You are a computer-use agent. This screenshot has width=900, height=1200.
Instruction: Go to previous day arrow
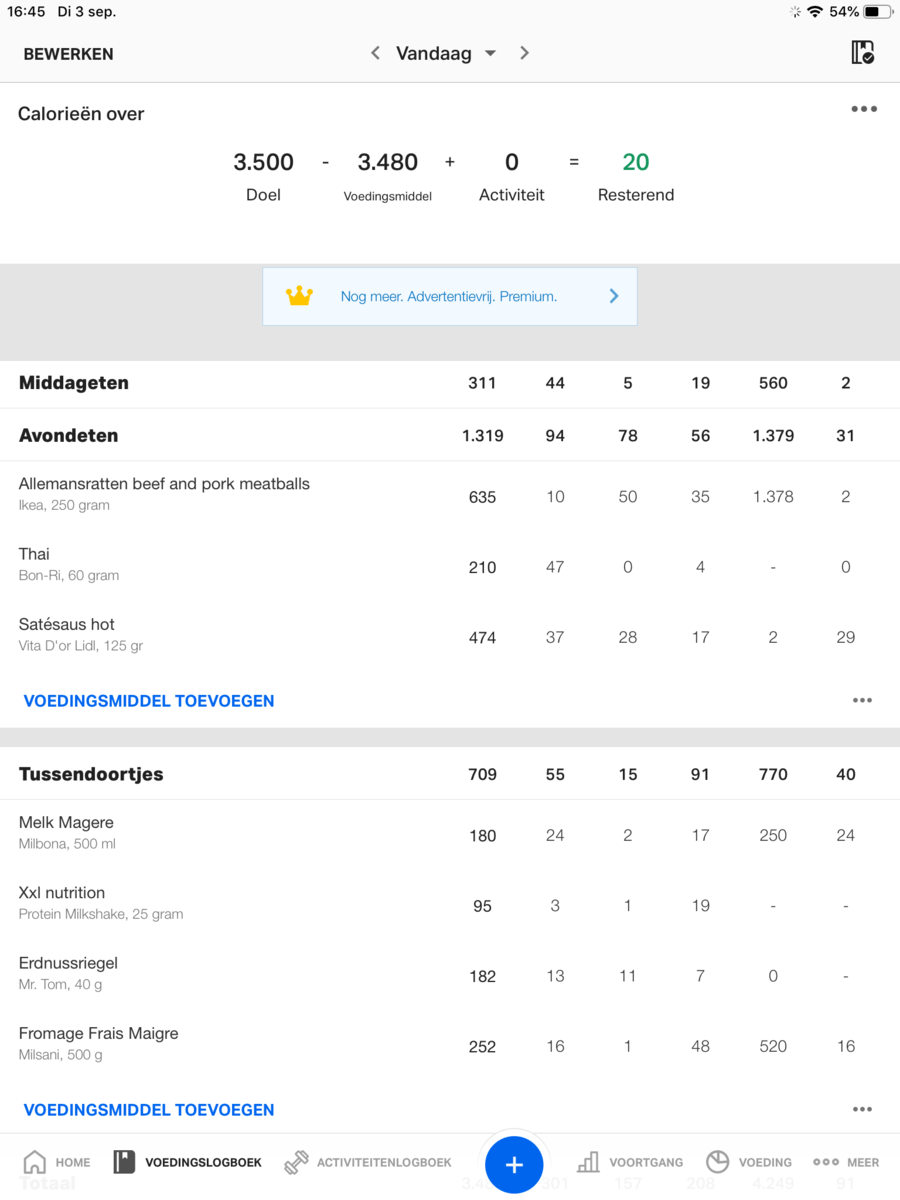point(375,54)
